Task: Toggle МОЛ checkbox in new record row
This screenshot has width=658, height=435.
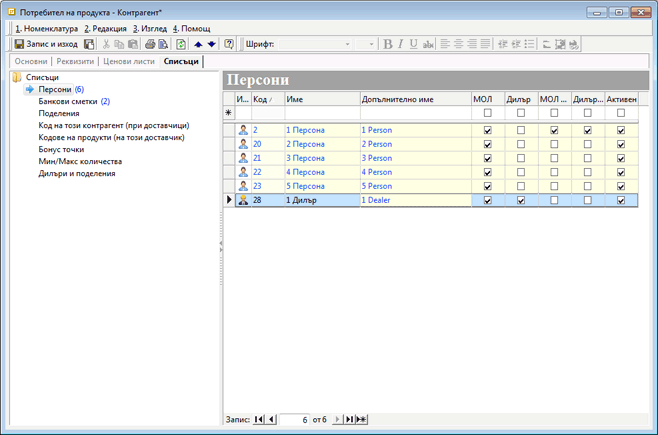Action: 488,113
